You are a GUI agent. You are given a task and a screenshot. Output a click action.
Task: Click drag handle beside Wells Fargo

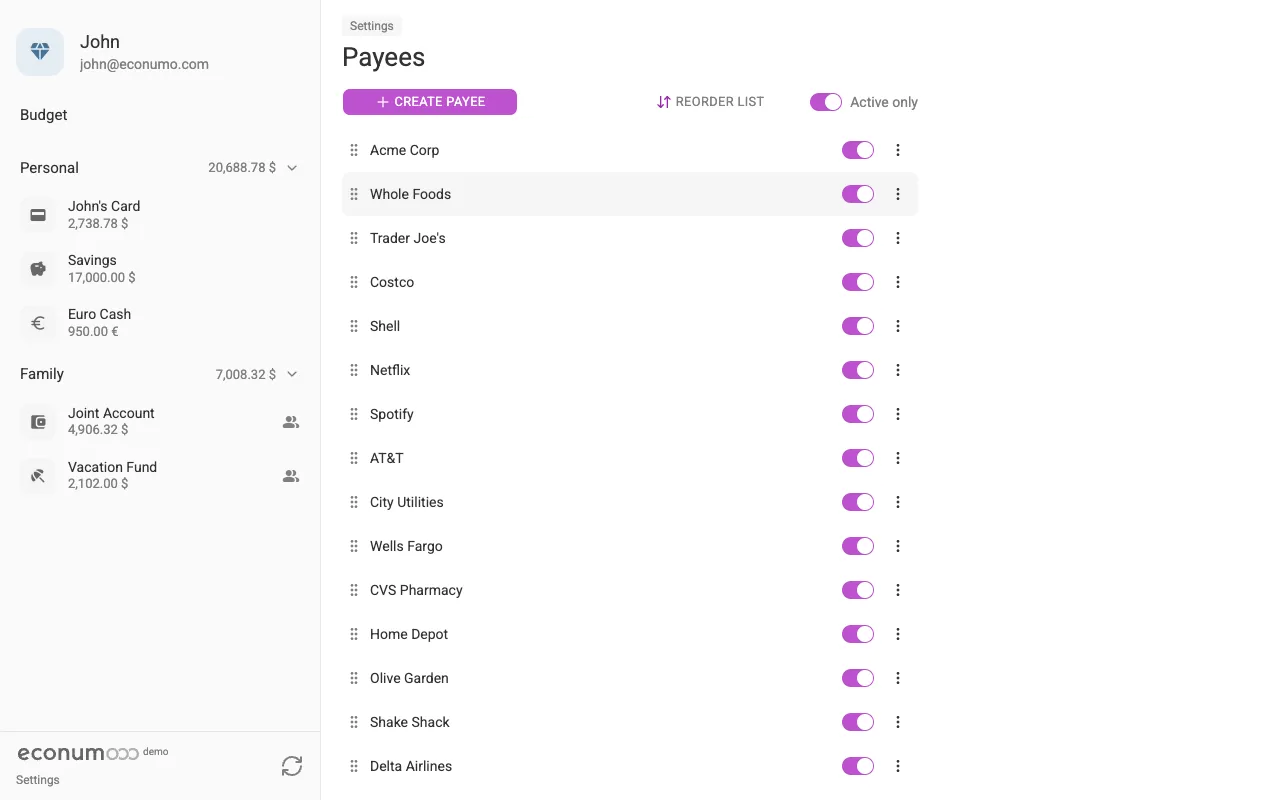click(354, 546)
